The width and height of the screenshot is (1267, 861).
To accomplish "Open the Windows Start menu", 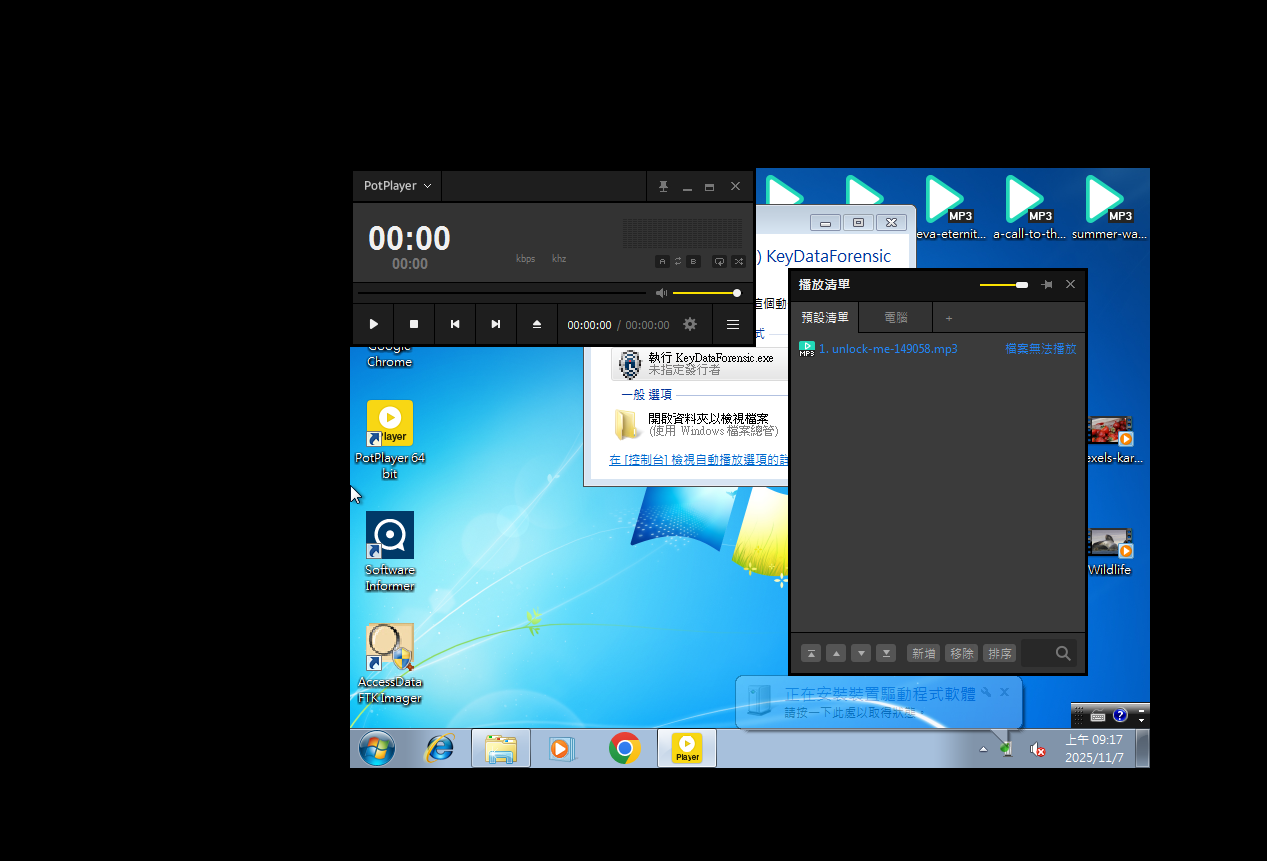I will tap(377, 748).
